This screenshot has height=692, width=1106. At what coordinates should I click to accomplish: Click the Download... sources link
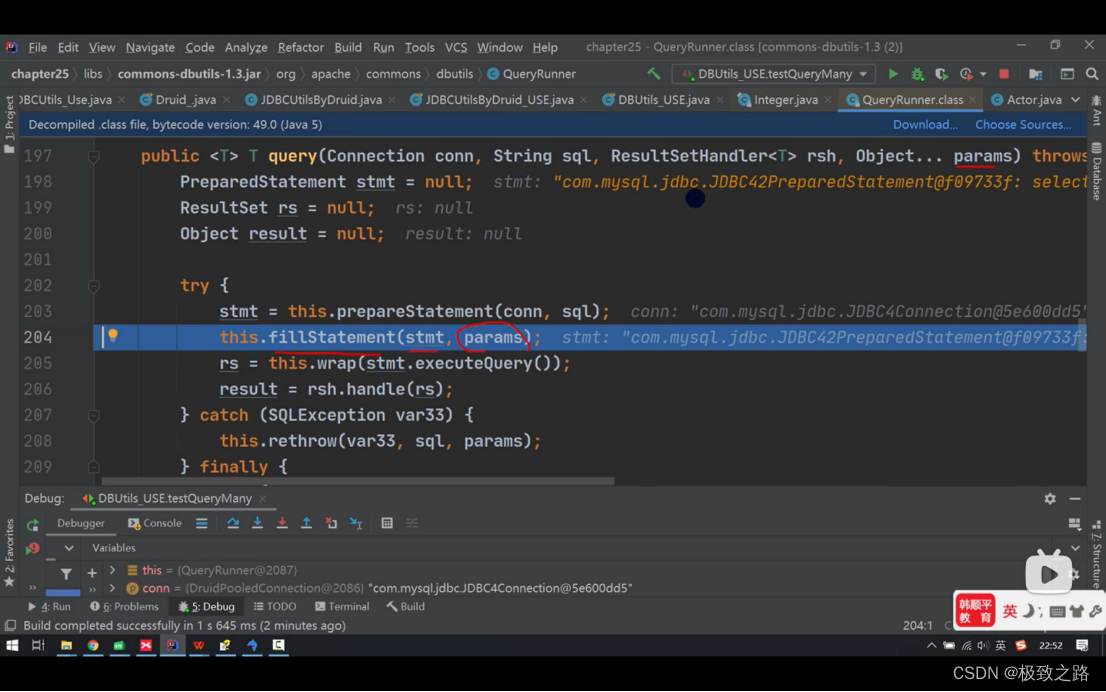925,125
